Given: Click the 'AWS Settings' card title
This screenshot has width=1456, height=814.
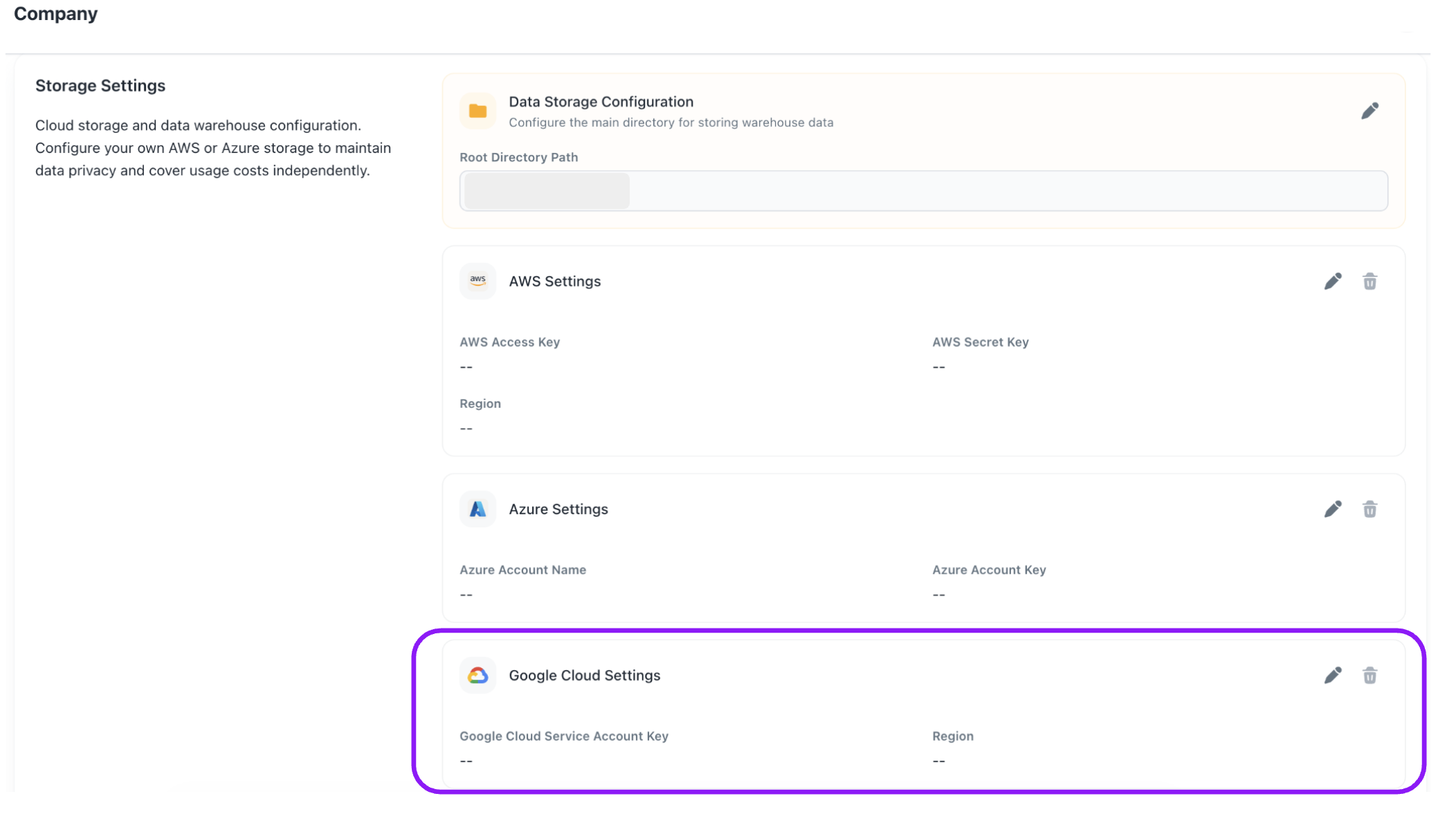Looking at the screenshot, I should 554,281.
